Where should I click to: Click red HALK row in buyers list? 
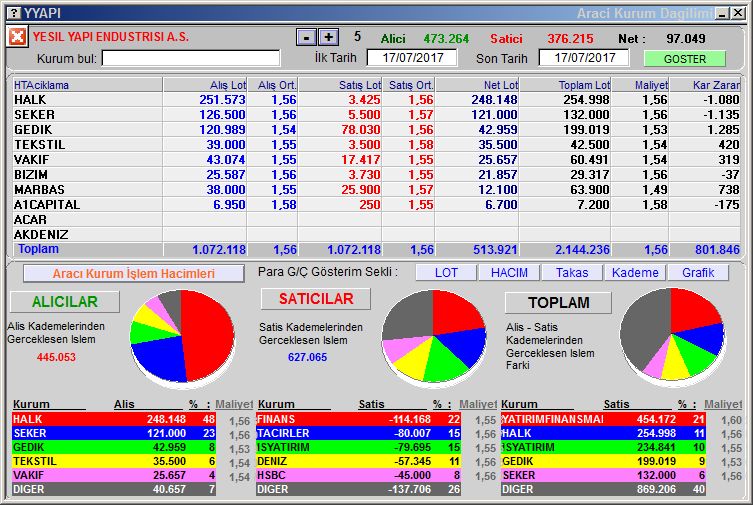click(114, 419)
